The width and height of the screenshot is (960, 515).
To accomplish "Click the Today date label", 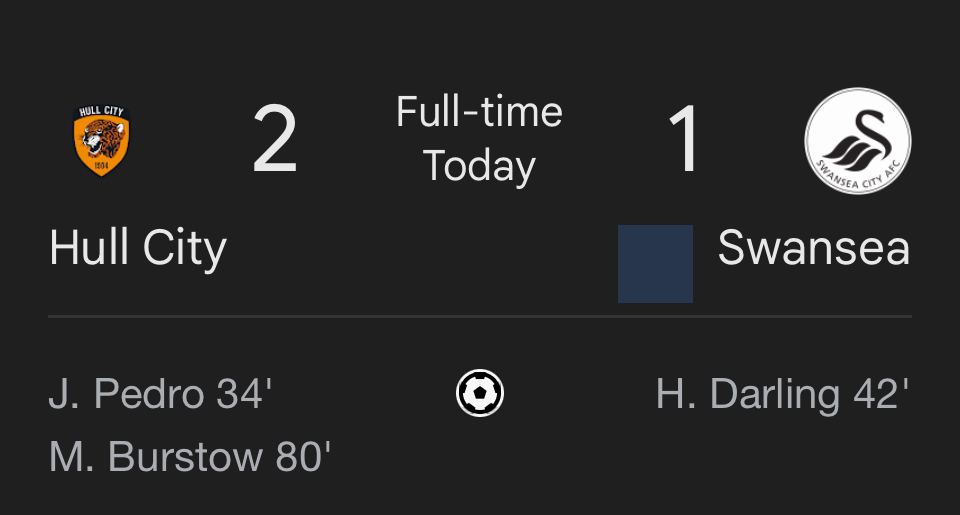I will point(479,165).
